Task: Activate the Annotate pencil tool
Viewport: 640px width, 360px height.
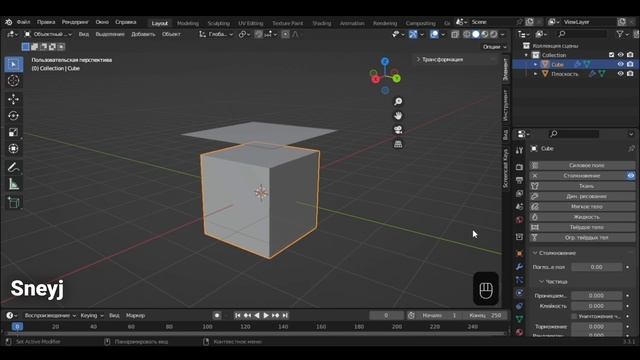Action: tap(13, 167)
